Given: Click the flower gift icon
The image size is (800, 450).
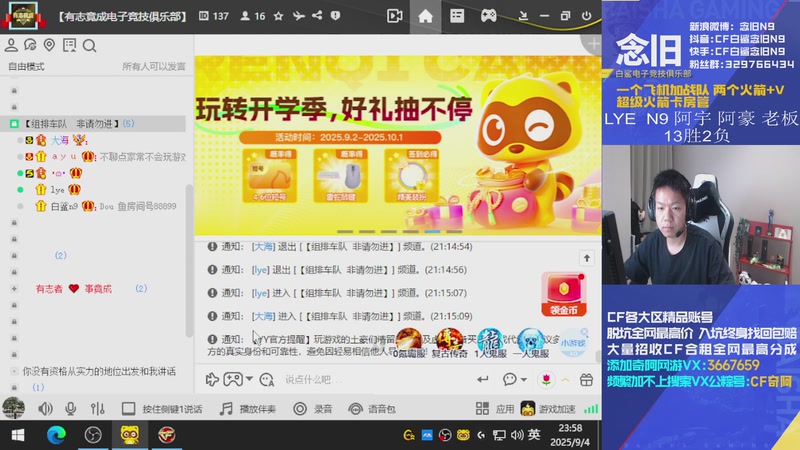Looking at the screenshot, I should 546,379.
